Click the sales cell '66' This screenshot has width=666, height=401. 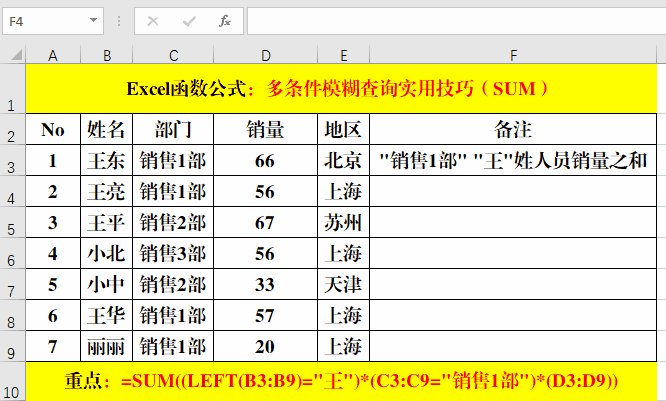(266, 160)
